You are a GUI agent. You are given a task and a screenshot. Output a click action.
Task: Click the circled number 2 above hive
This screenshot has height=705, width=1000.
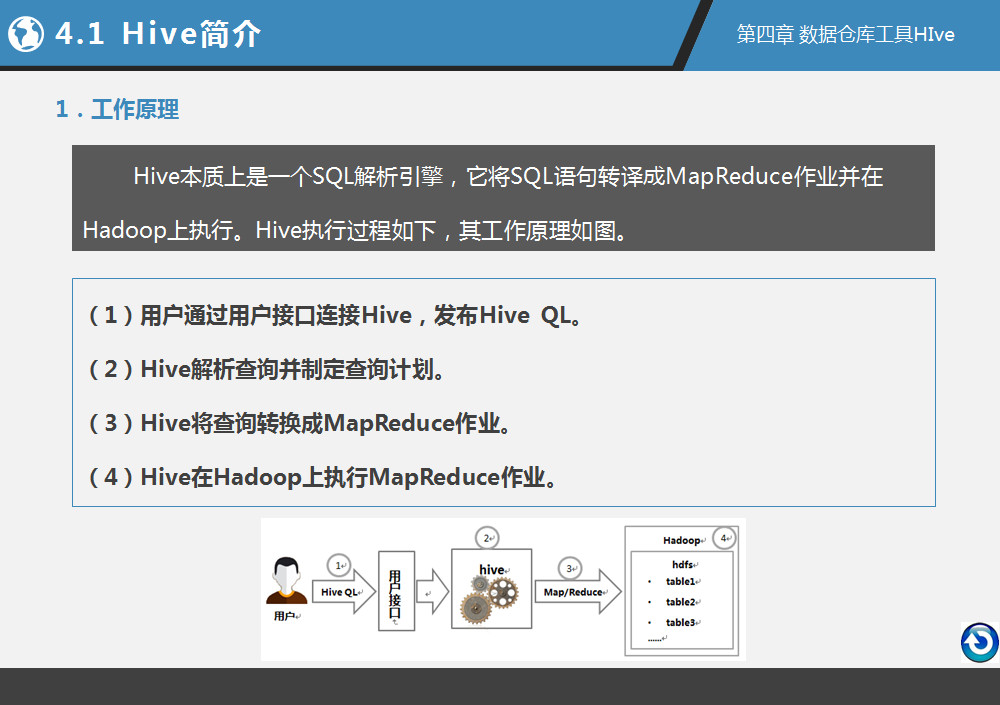(487, 538)
